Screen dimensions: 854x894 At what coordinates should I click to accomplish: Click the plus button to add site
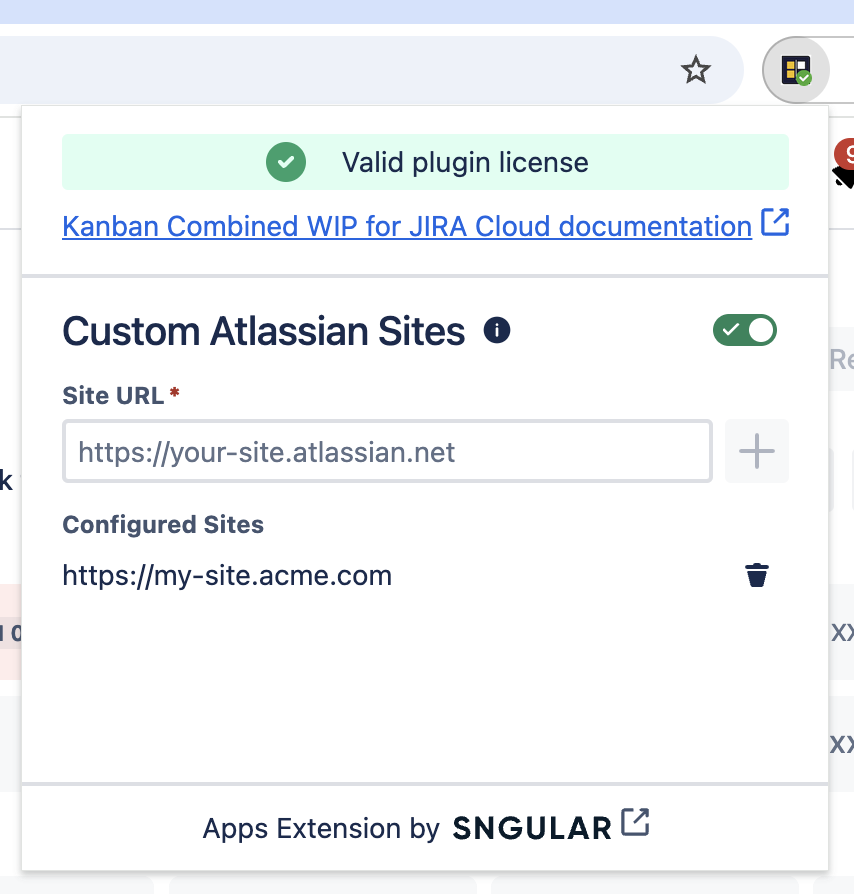coord(757,452)
